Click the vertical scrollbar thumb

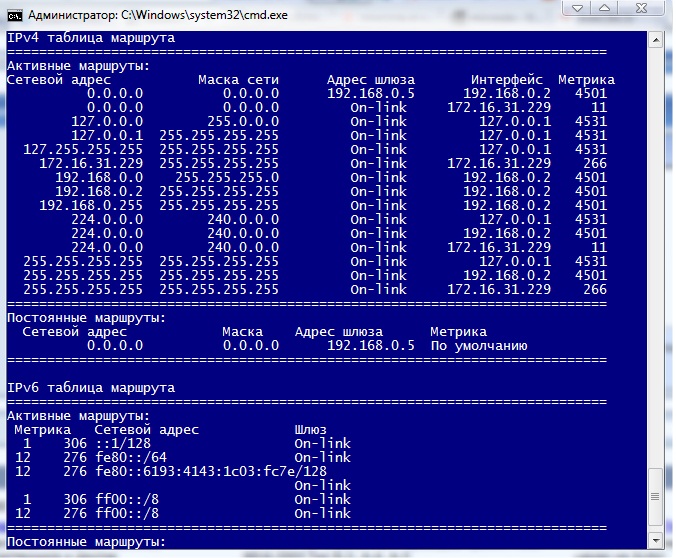[656, 497]
